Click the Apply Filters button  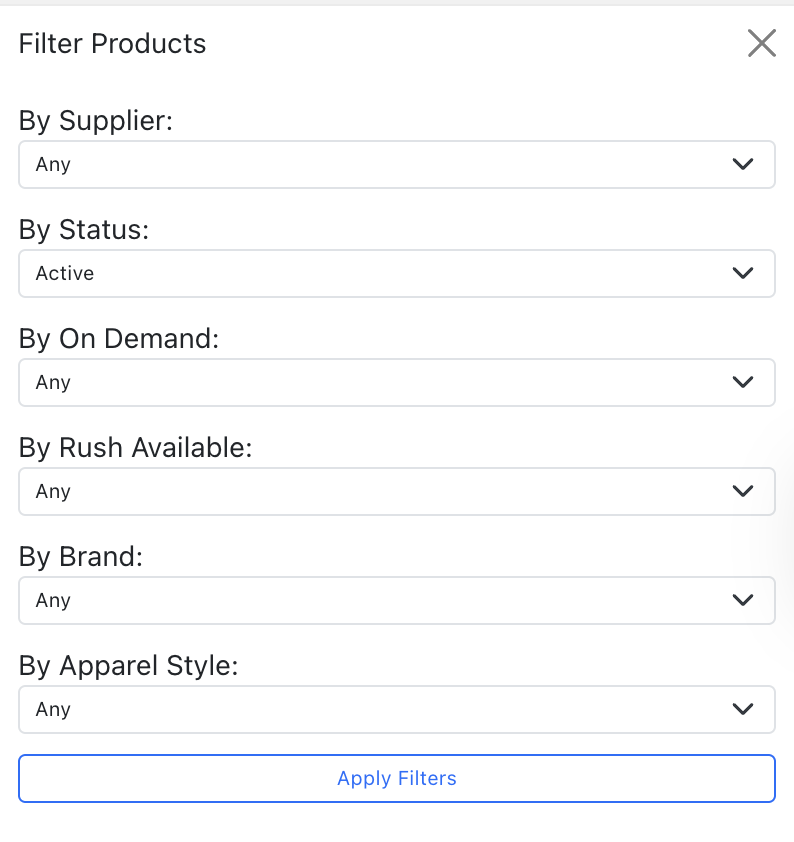[x=397, y=778]
